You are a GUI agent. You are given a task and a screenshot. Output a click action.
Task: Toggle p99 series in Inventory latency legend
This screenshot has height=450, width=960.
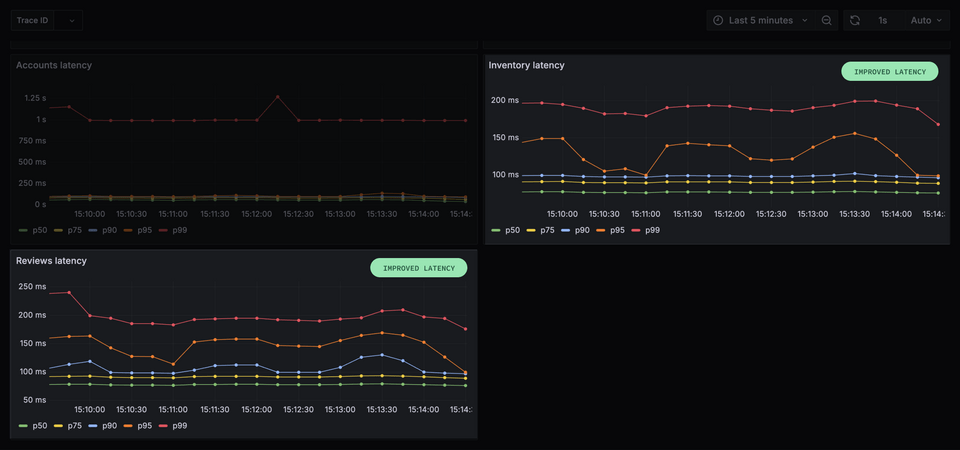tap(645, 230)
